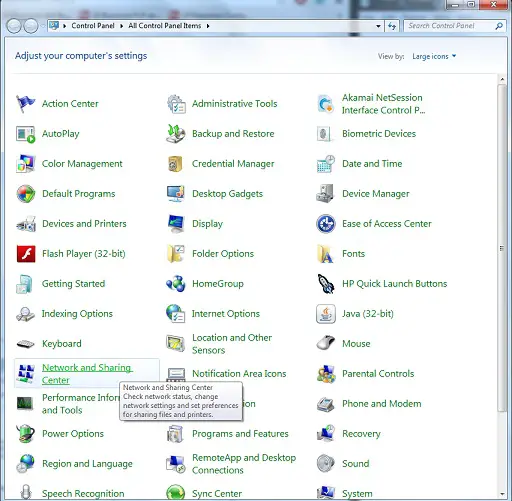Click the Back navigation button
Screen dimensions: 512x501
[14, 26]
